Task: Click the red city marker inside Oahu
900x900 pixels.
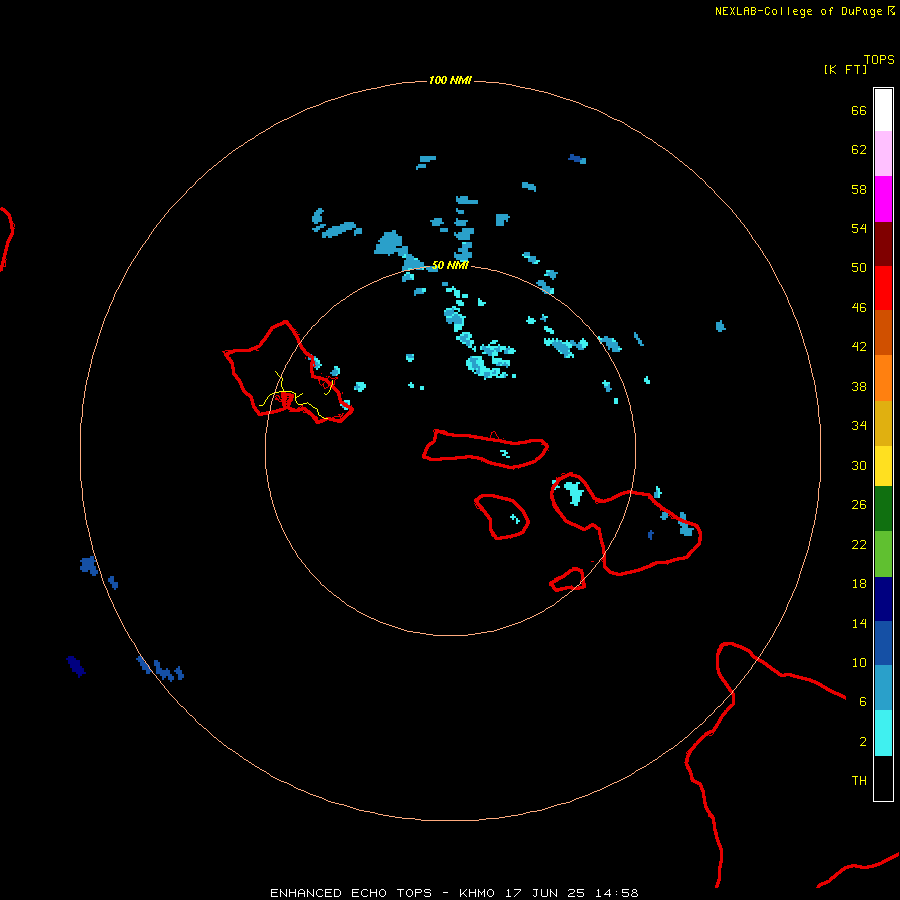Action: click(x=286, y=399)
